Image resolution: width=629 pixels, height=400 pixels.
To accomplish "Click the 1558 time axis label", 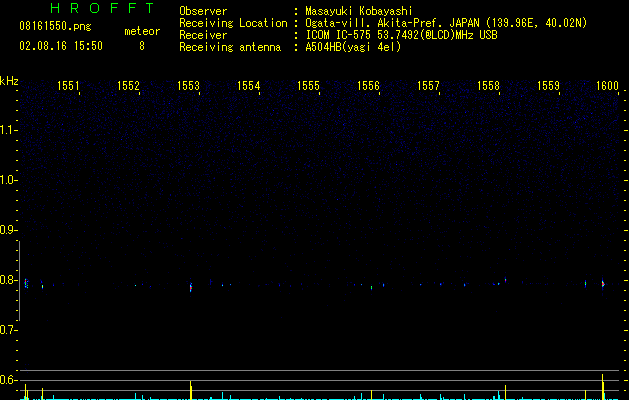I will pos(488,86).
